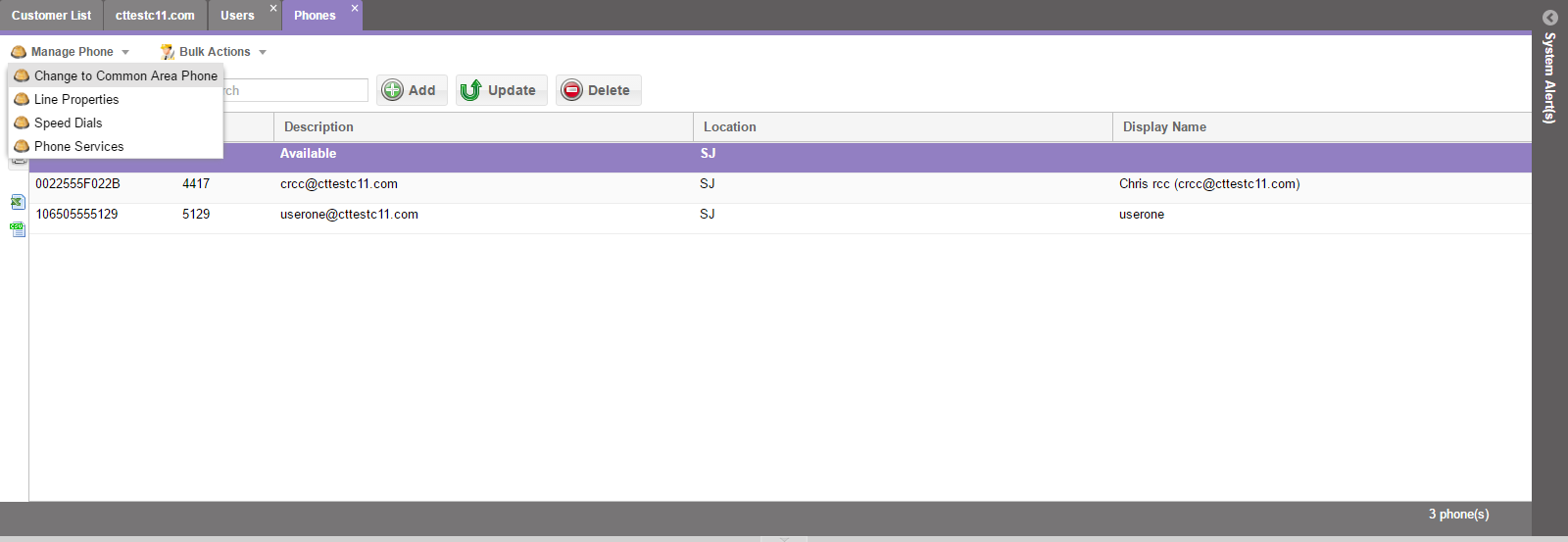Viewport: 1568px width, 542px height.
Task: Close the Users tab
Action: pos(273,8)
